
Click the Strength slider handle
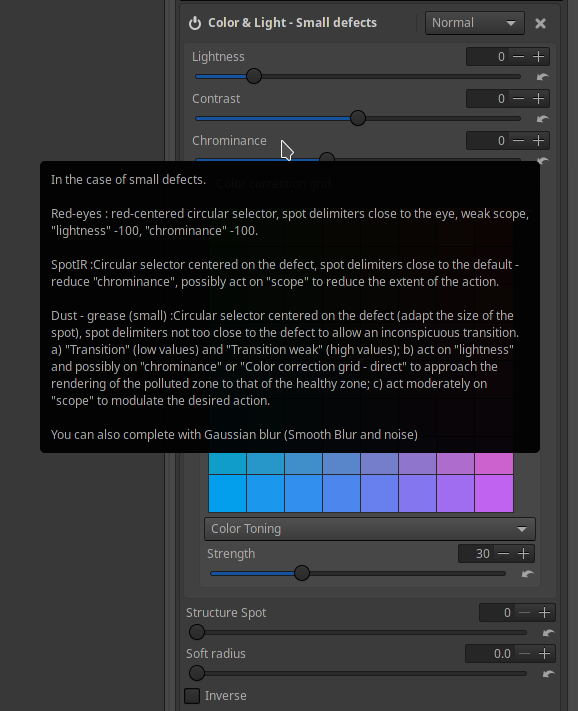[x=301, y=573]
